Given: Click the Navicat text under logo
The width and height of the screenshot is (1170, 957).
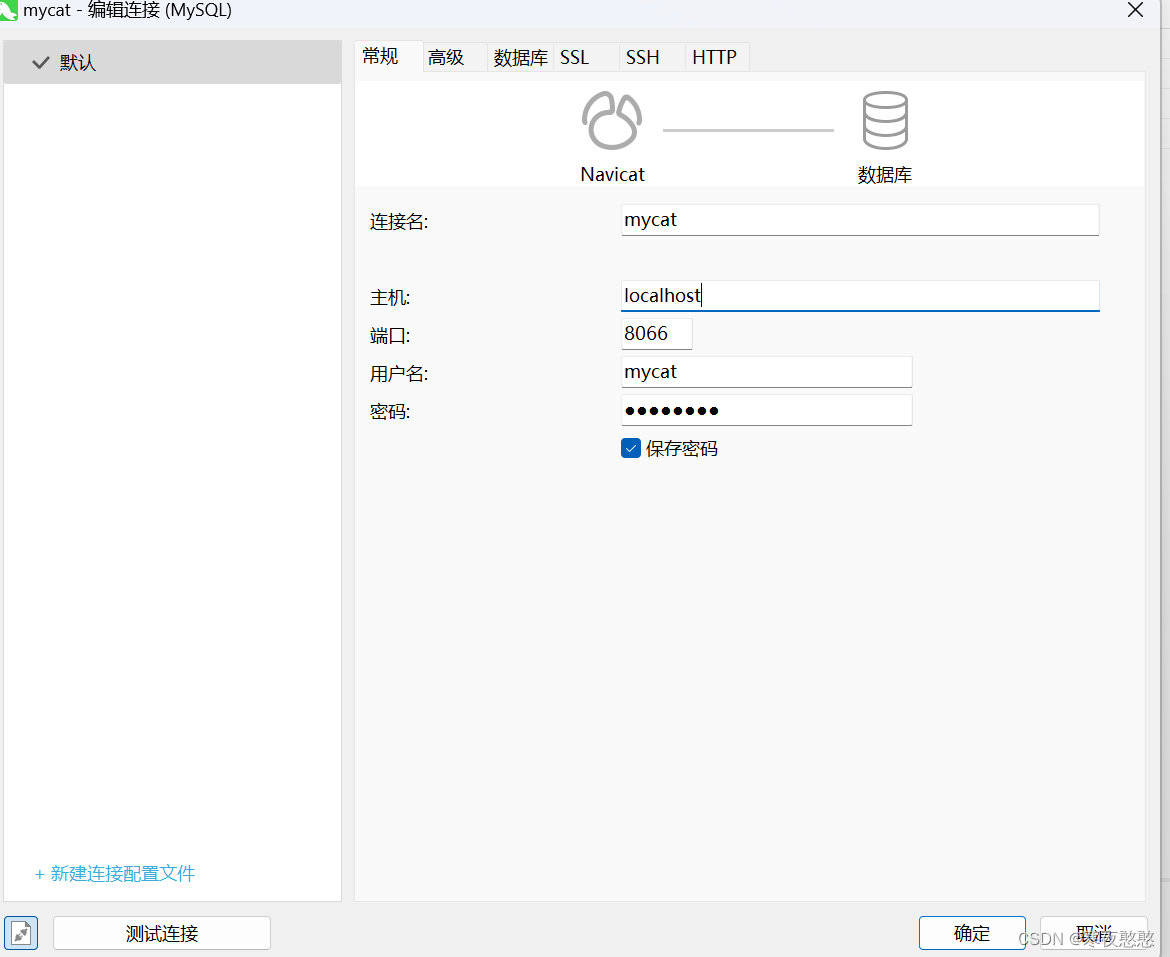Looking at the screenshot, I should pyautogui.click(x=613, y=175).
